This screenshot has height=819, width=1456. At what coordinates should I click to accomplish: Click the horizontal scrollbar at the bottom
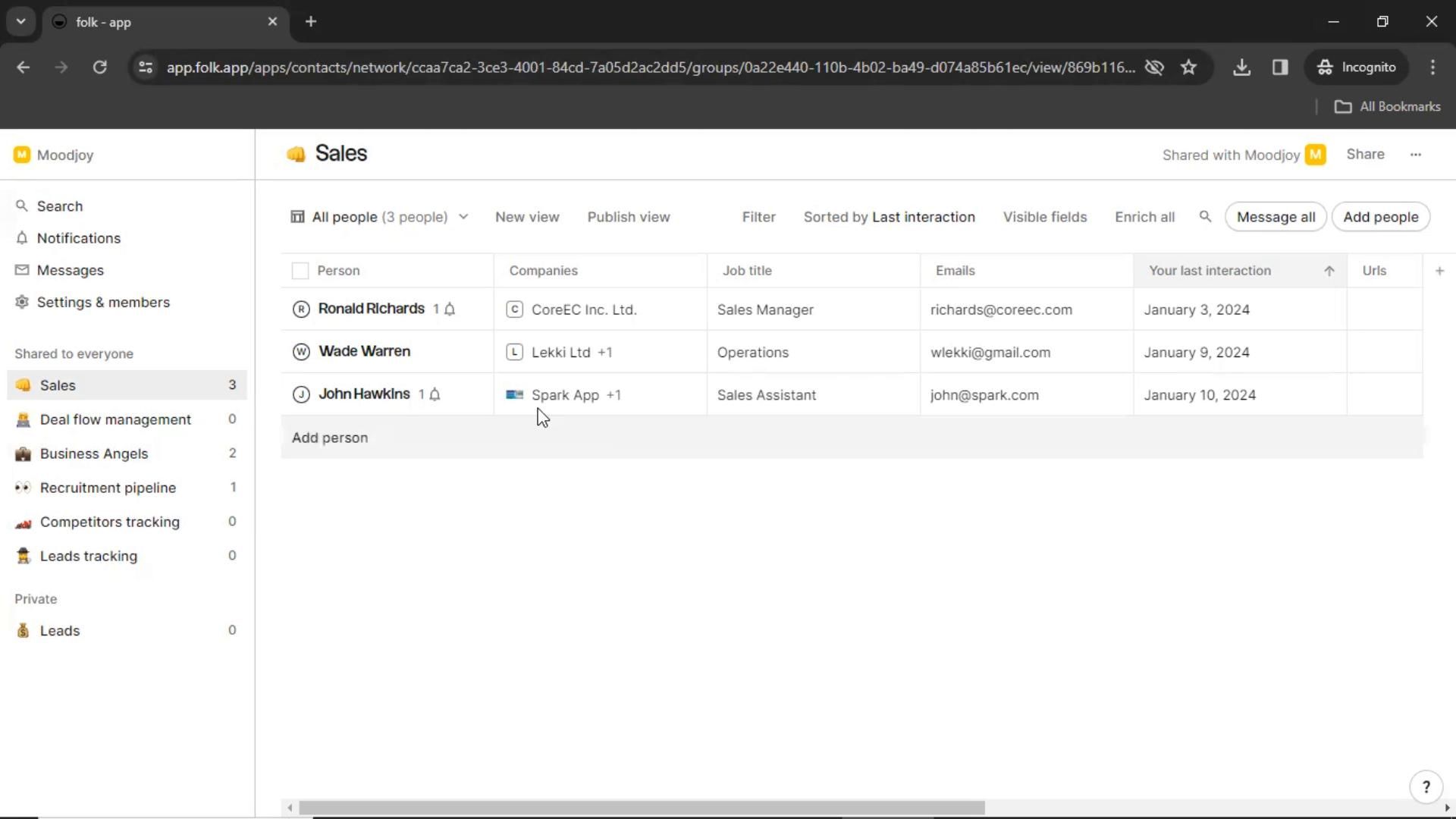coord(642,808)
